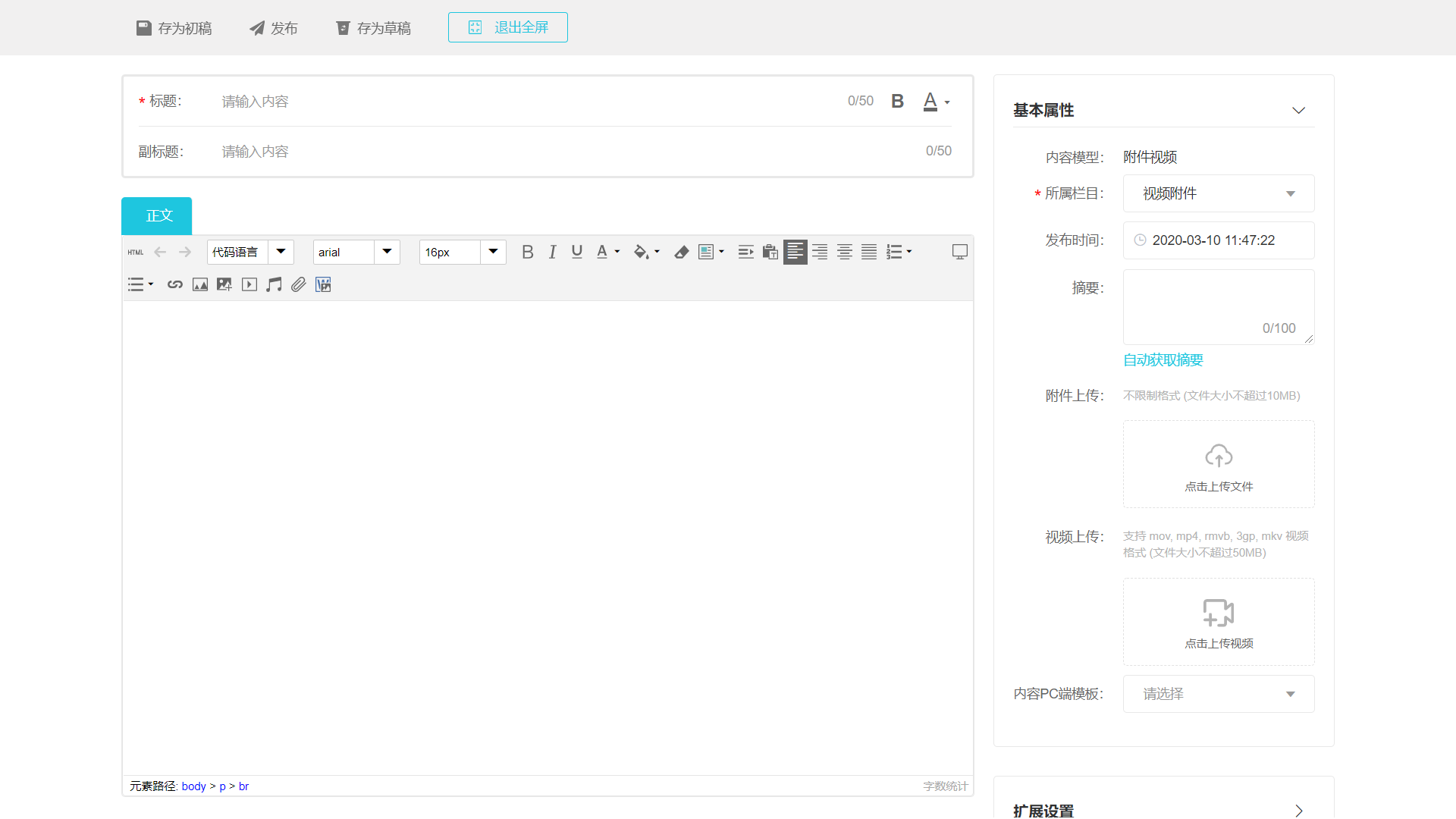Toggle HTML source view in editor
Image resolution: width=1456 pixels, height=819 pixels.
pos(136,252)
